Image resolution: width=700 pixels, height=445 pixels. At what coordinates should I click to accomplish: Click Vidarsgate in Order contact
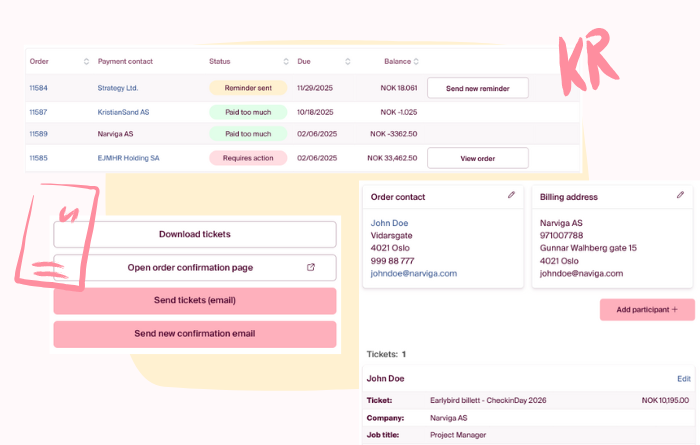tap(392, 236)
